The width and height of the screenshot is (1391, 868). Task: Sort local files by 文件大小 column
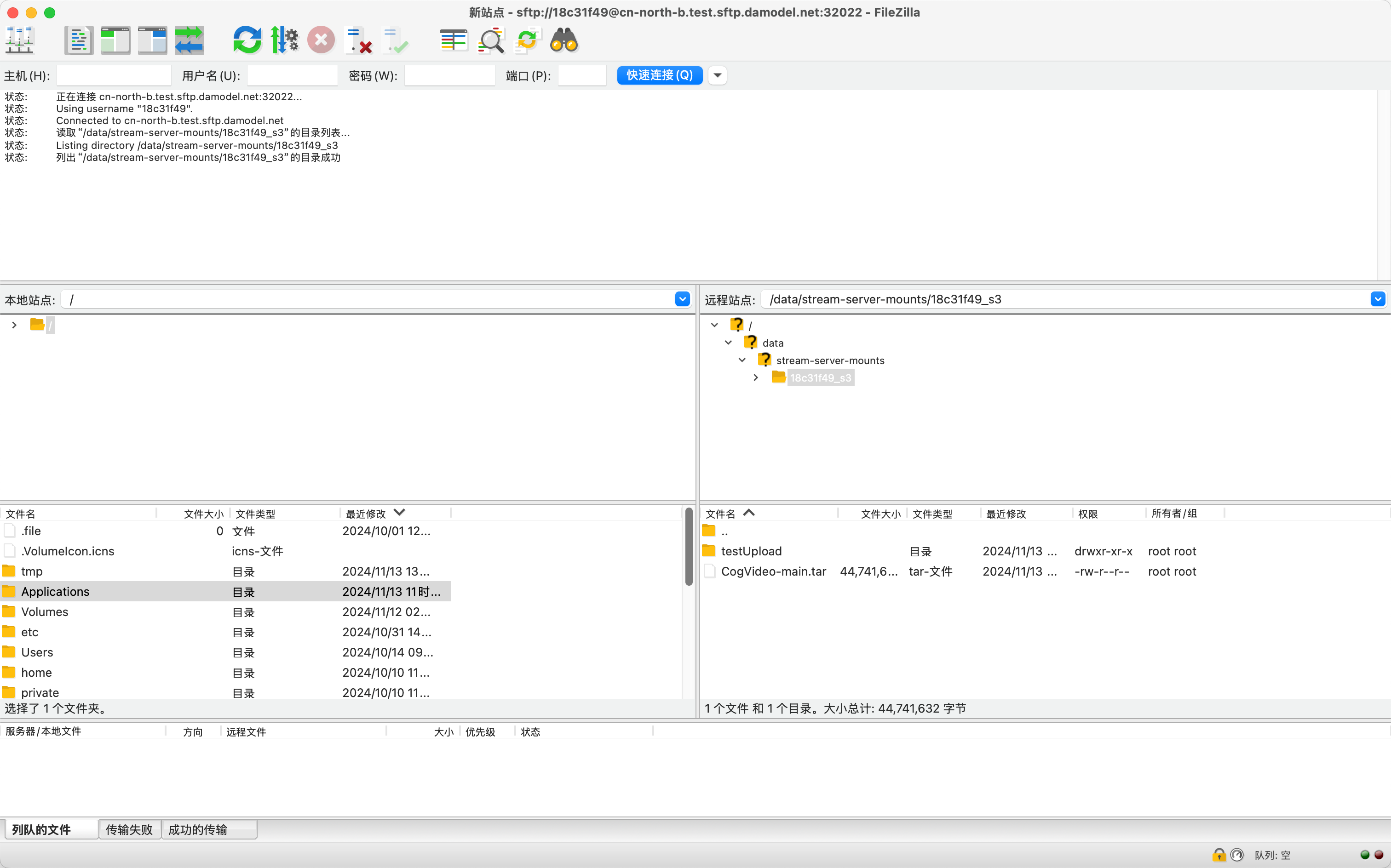click(194, 514)
